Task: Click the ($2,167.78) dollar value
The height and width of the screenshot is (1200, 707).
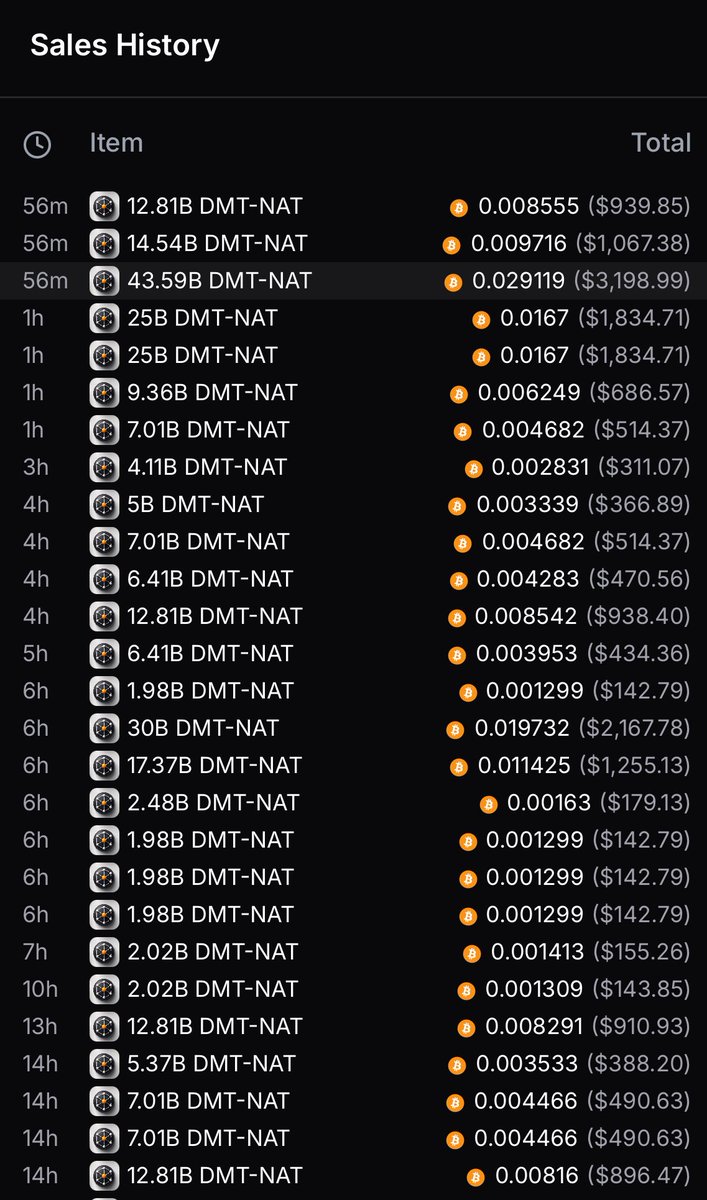Action: [x=634, y=728]
